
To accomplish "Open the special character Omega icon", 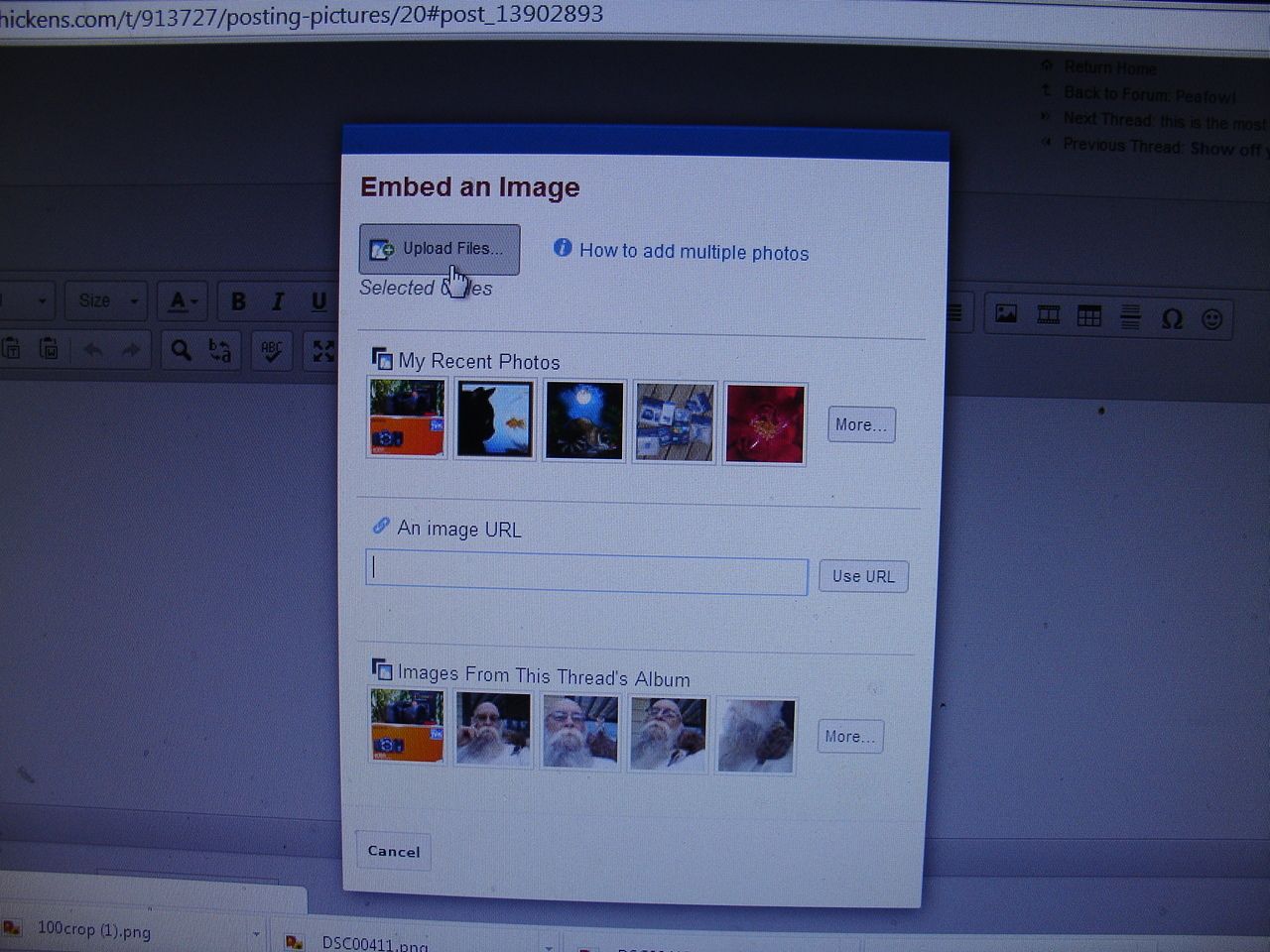I will (x=1172, y=318).
